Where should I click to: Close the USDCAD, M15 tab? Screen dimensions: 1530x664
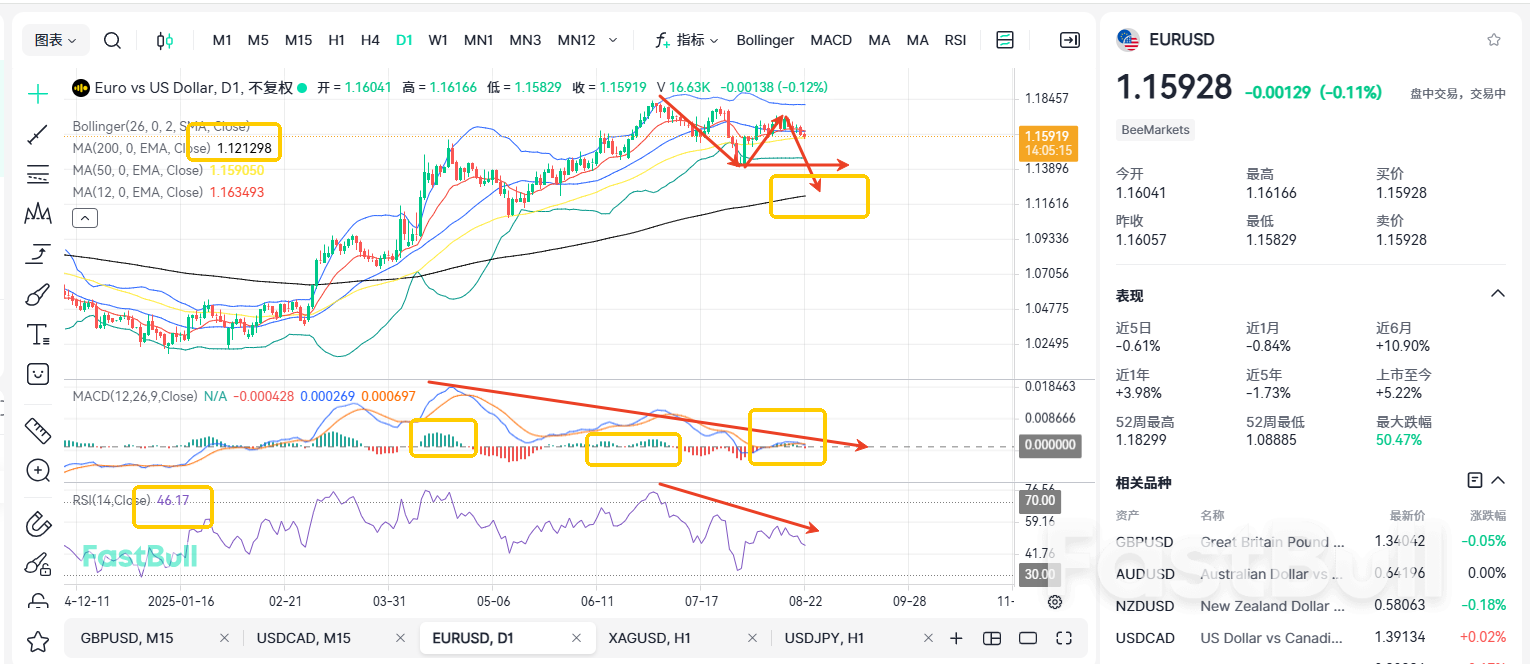[x=400, y=638]
